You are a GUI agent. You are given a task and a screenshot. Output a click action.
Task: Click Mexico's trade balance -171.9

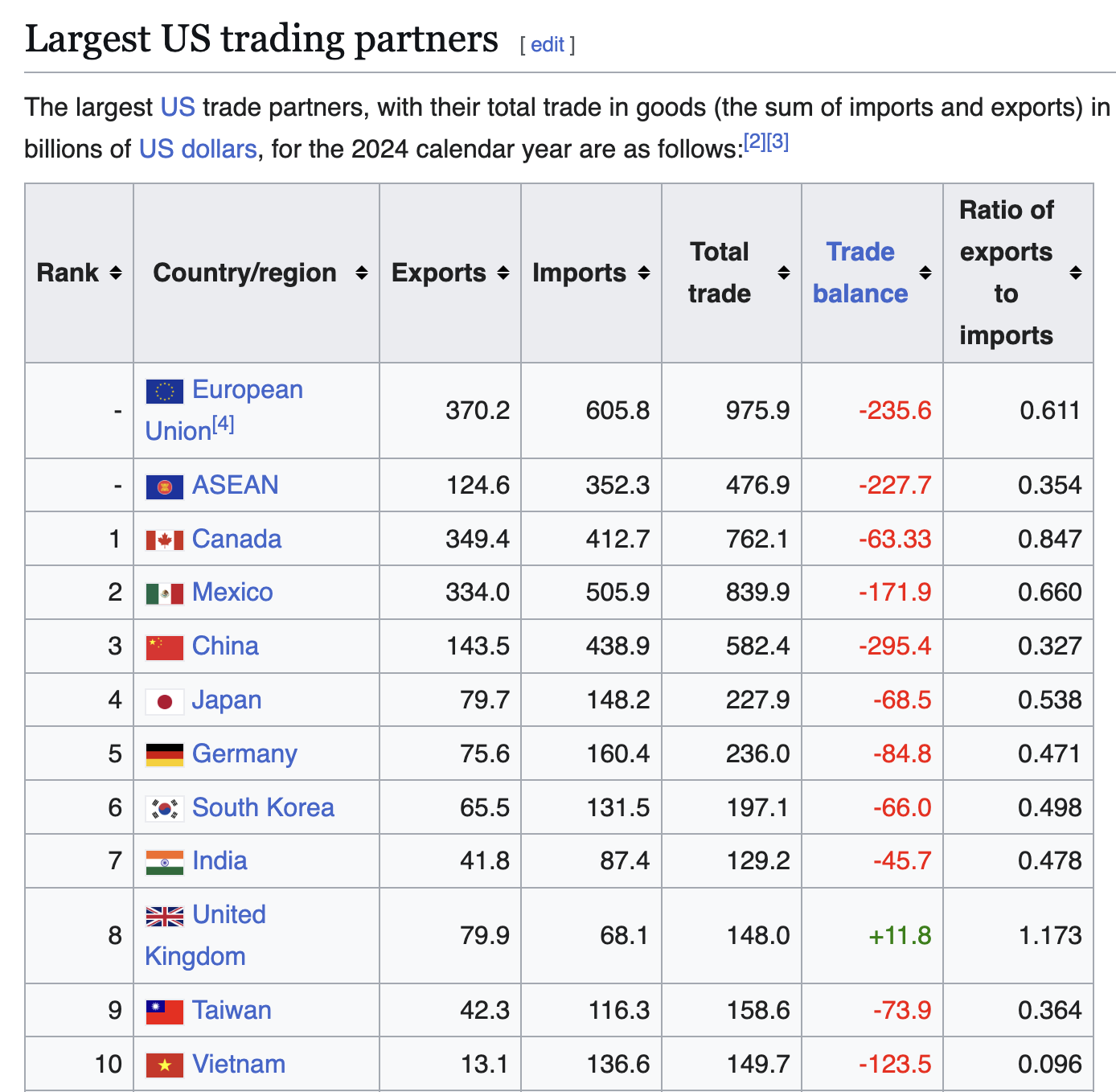tap(895, 592)
